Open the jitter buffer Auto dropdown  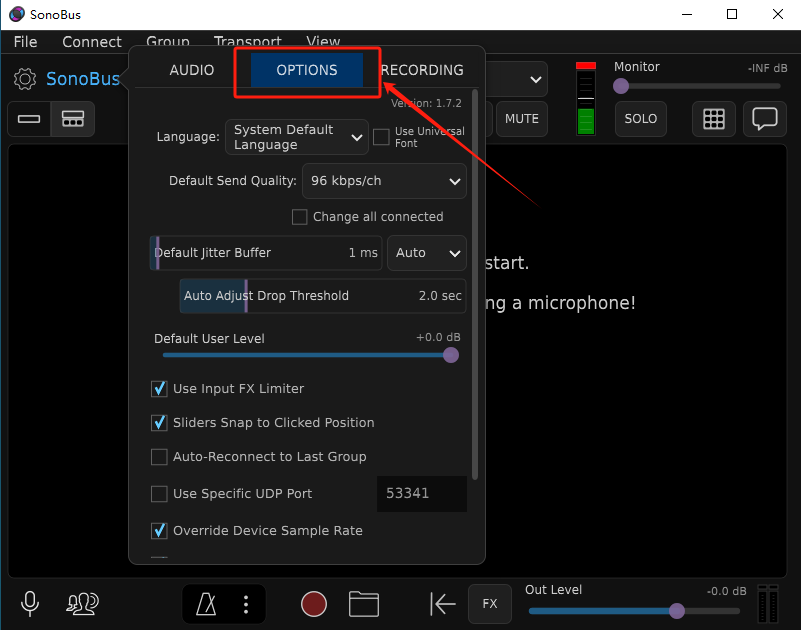426,253
